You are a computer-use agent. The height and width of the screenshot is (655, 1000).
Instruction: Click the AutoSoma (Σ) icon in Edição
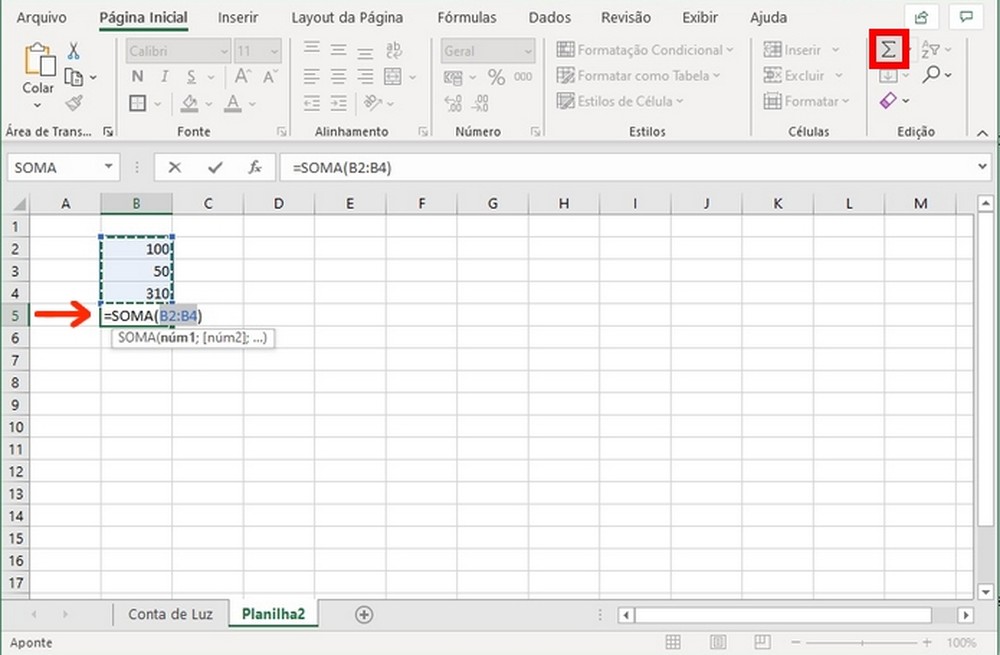pyautogui.click(x=887, y=48)
